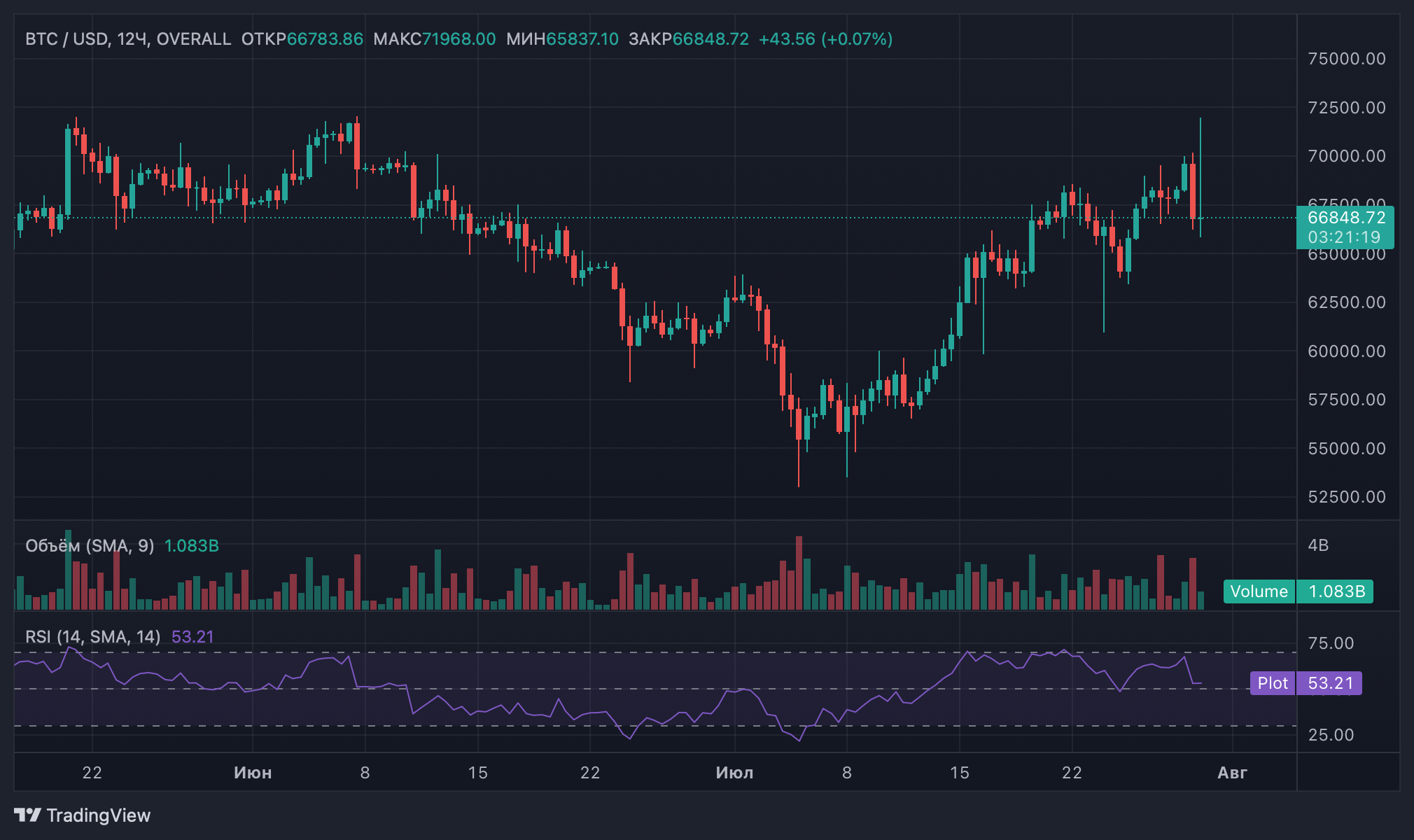Select the Volume 1.083B label tag

tap(1298, 591)
